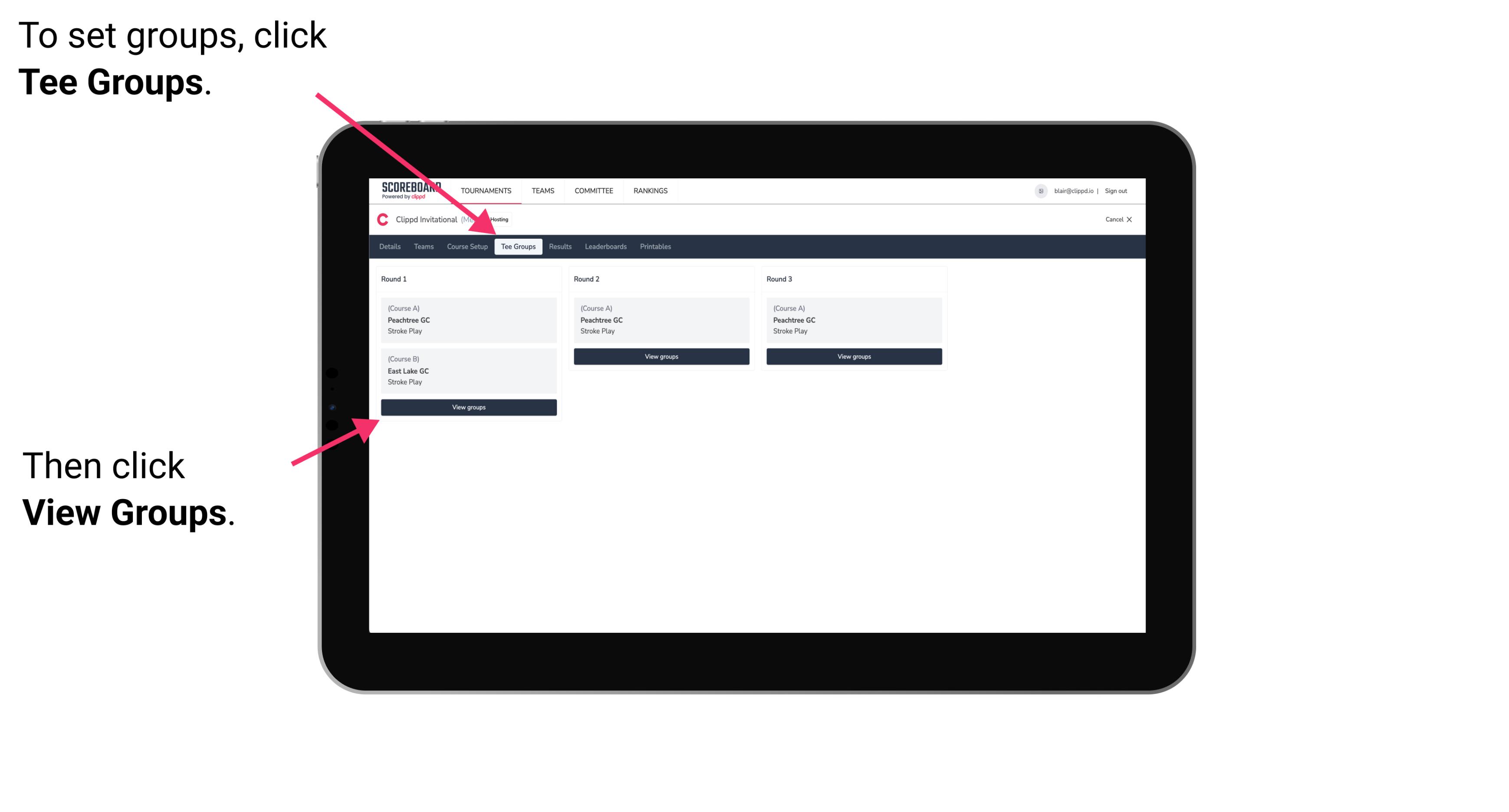This screenshot has height=812, width=1509.
Task: Click the Sign out link
Action: pyautogui.click(x=1118, y=191)
